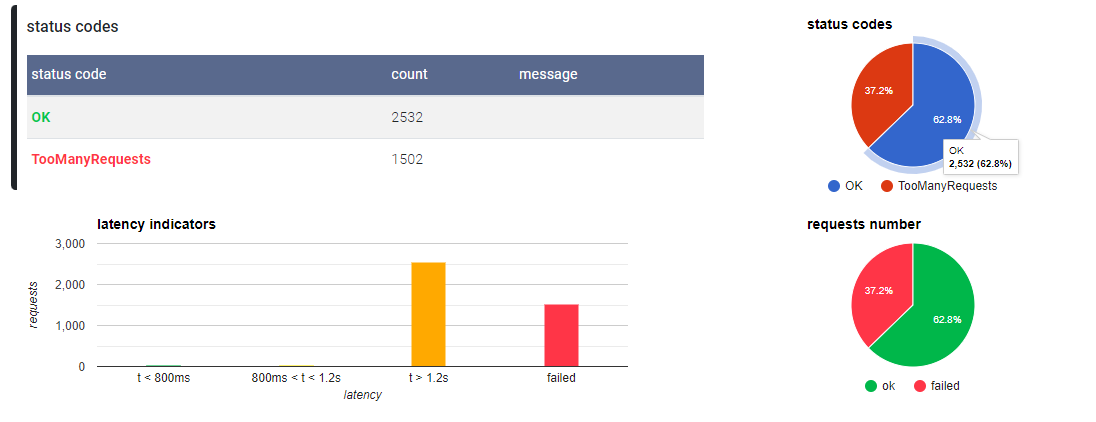
Task: Click the red TooManyRequests legend dot
Action: click(x=887, y=185)
